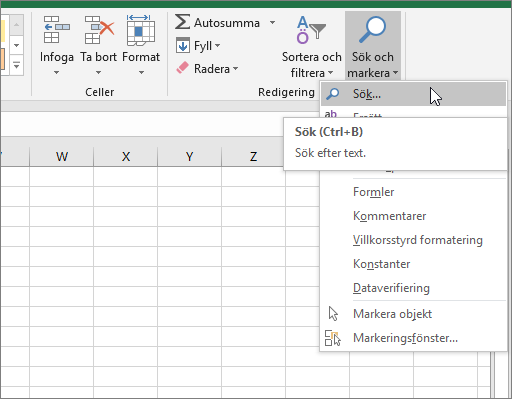Click the Fyll down-arrow icon

tap(183, 45)
